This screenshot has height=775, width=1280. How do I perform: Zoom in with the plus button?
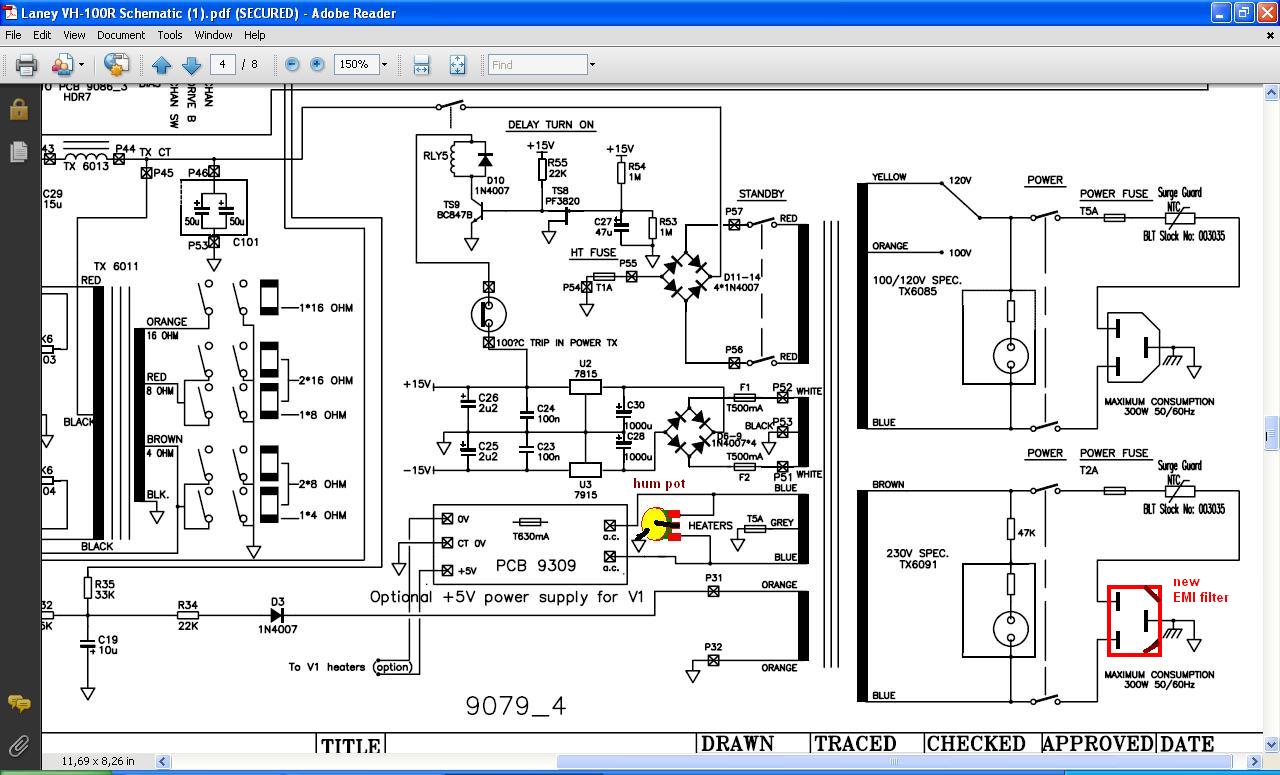click(317, 64)
